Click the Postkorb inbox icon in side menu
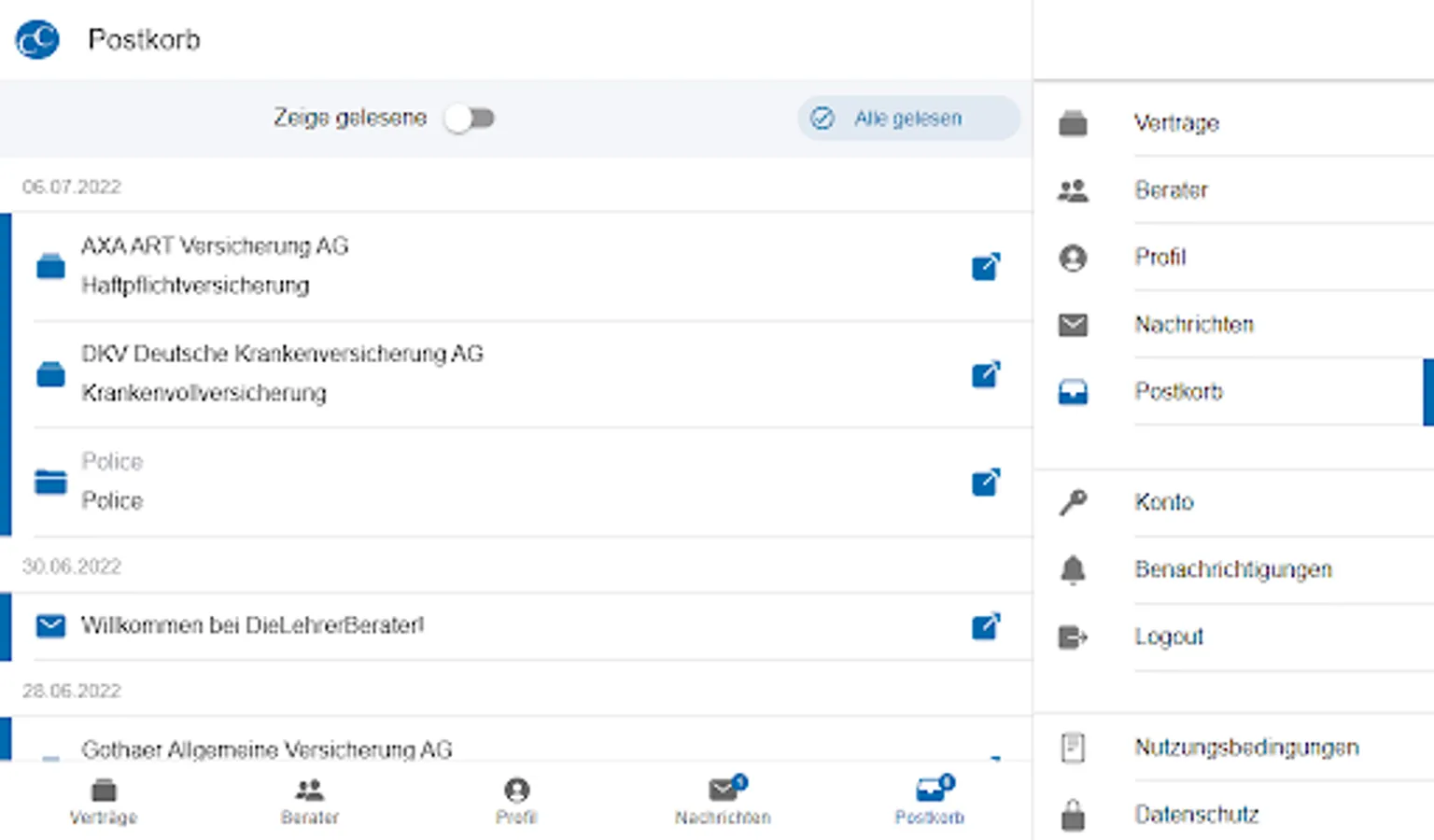Image resolution: width=1434 pixels, height=840 pixels. 1073,392
